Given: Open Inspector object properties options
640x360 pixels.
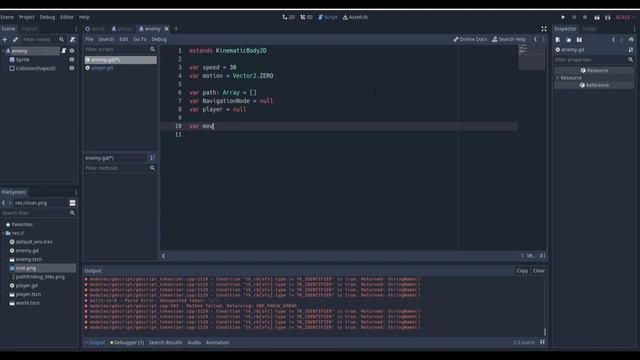Looking at the screenshot, I should pyautogui.click(x=631, y=50).
